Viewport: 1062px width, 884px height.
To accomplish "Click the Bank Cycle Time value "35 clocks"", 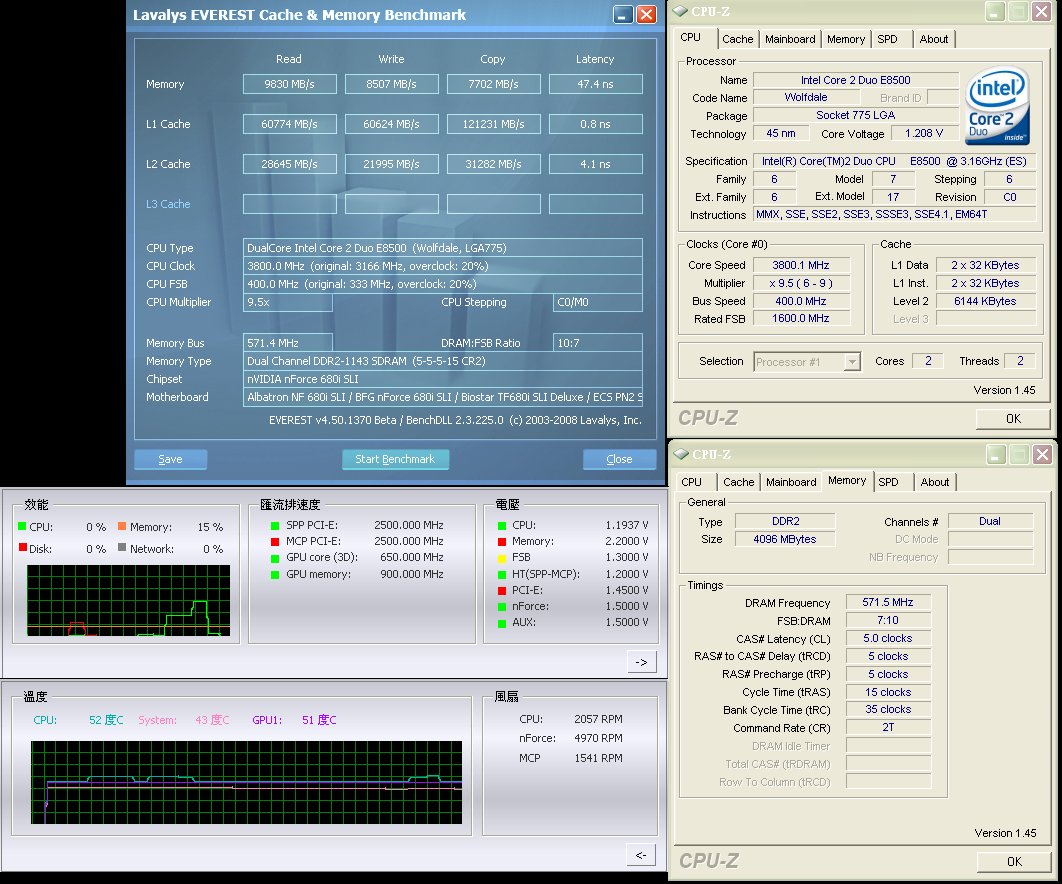I will point(888,709).
